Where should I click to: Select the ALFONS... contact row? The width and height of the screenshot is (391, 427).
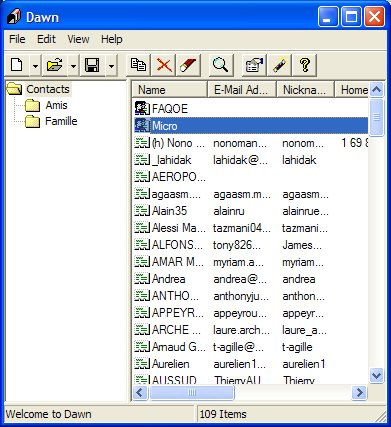click(251, 245)
